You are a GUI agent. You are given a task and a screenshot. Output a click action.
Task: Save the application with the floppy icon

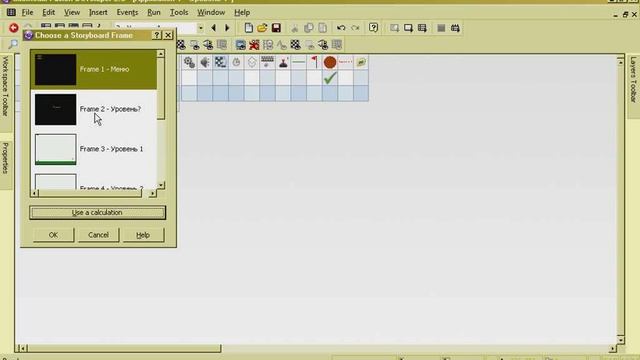click(x=276, y=28)
